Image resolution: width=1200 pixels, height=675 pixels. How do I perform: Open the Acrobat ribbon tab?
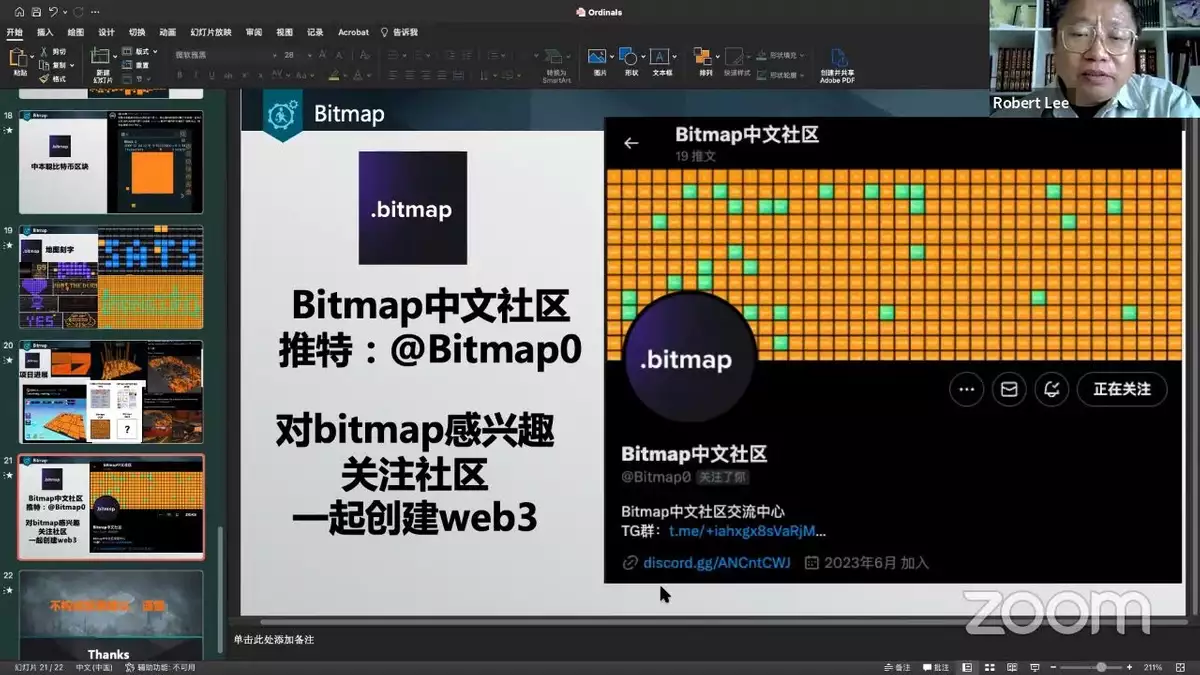pos(353,32)
